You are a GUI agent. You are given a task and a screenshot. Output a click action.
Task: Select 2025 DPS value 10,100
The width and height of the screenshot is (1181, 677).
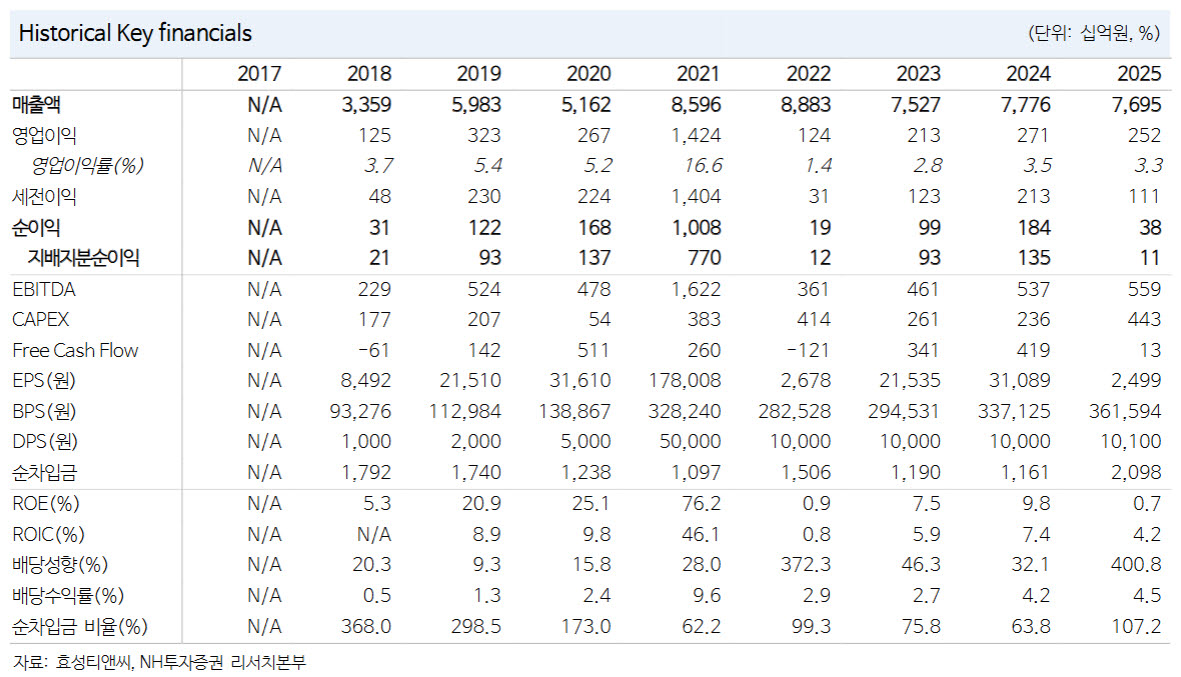coord(1131,441)
